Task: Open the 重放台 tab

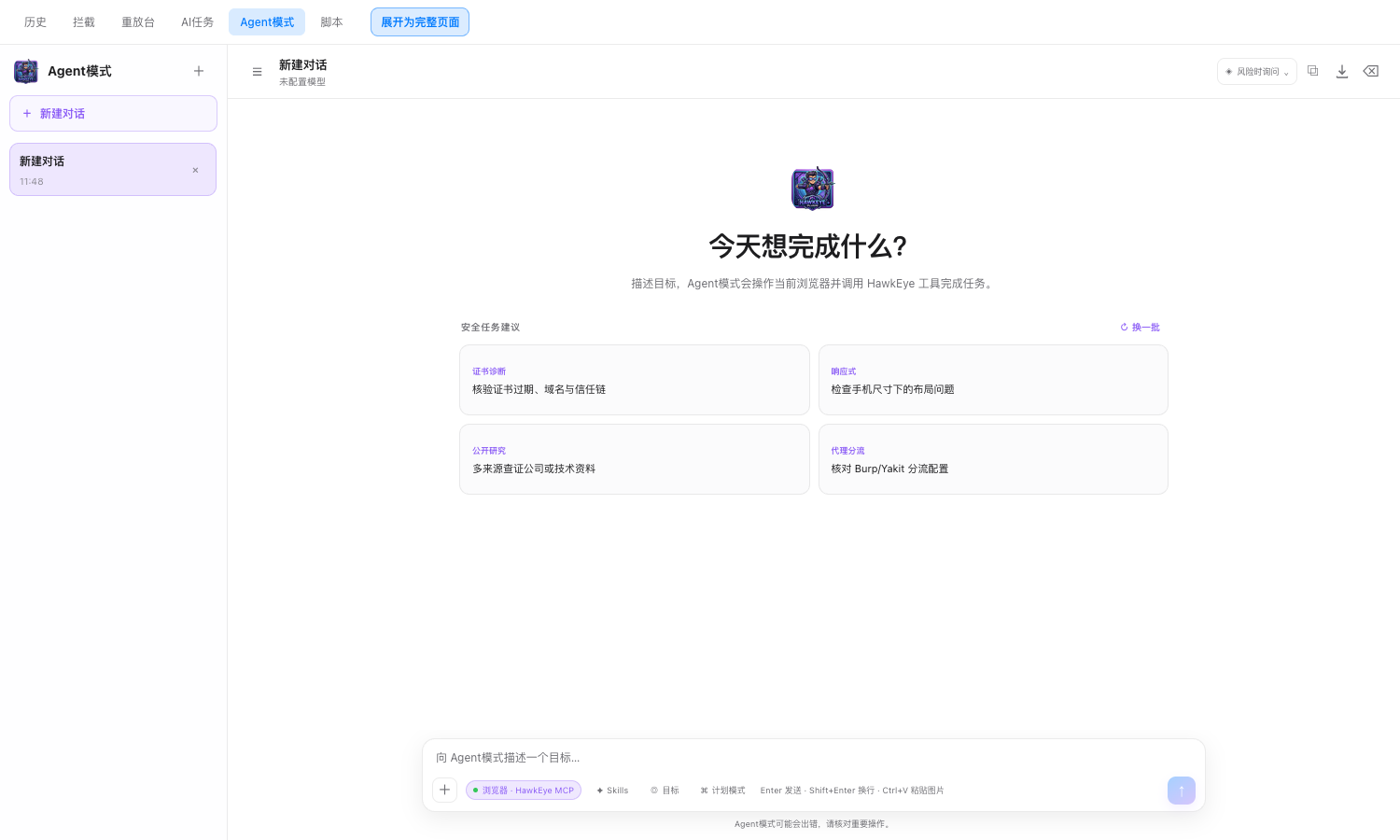Action: 138,22
